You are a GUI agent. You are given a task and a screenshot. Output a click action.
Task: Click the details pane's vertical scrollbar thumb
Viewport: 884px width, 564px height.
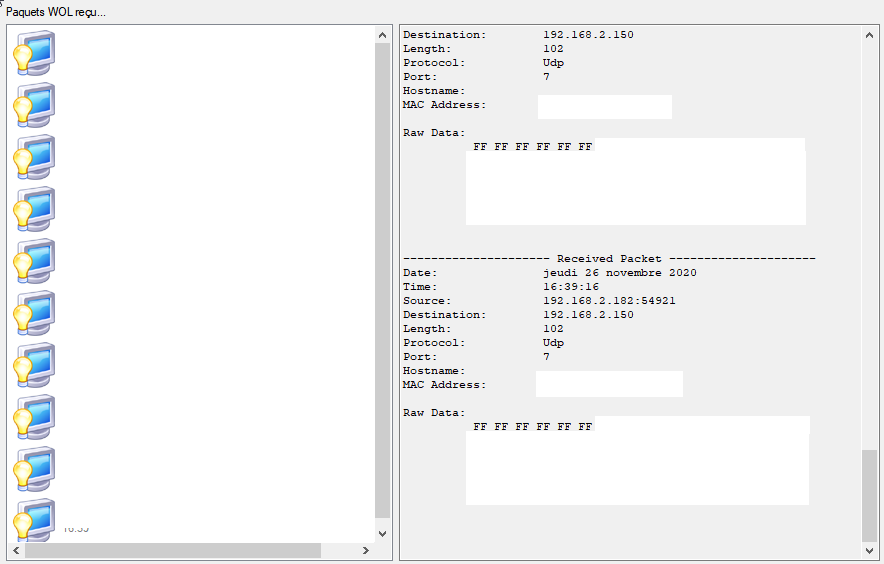[869, 495]
